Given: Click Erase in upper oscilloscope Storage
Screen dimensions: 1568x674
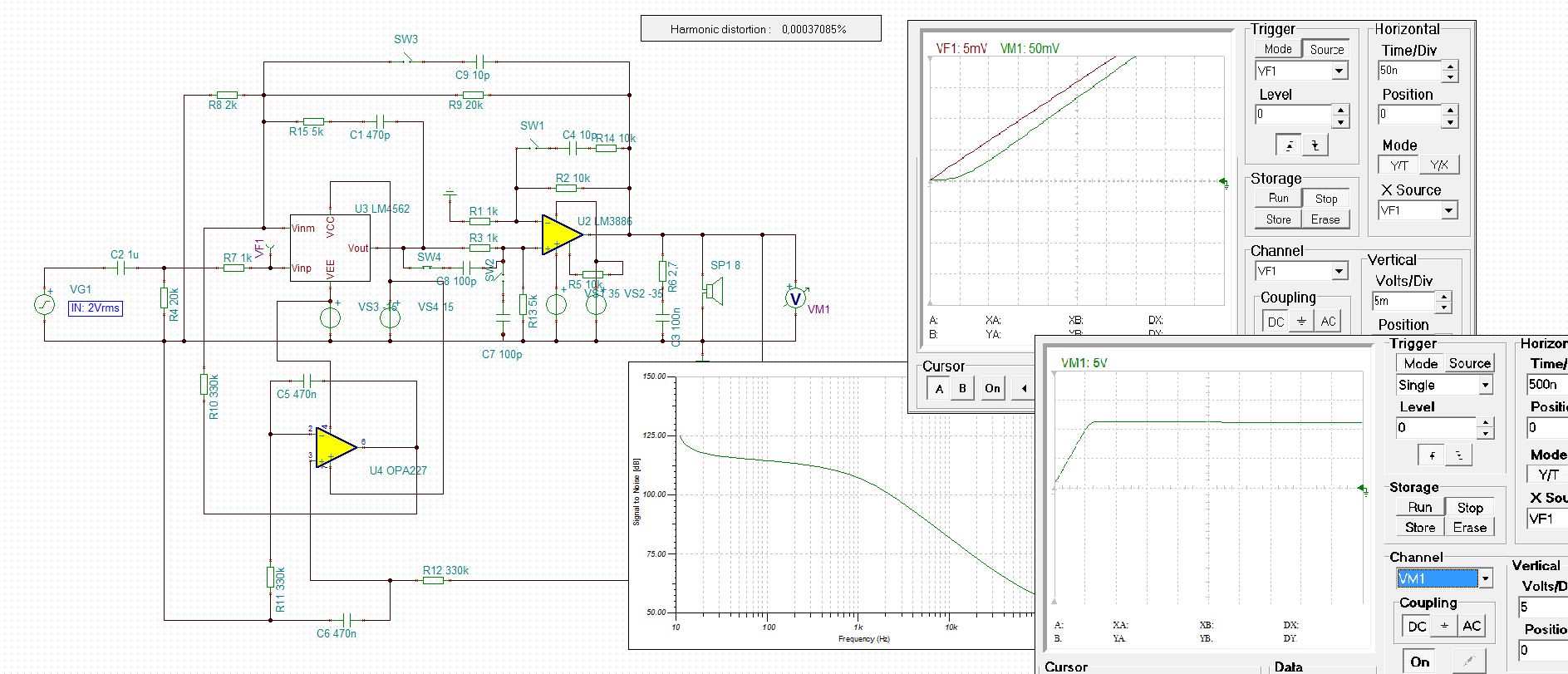Looking at the screenshot, I should pyautogui.click(x=1325, y=219).
